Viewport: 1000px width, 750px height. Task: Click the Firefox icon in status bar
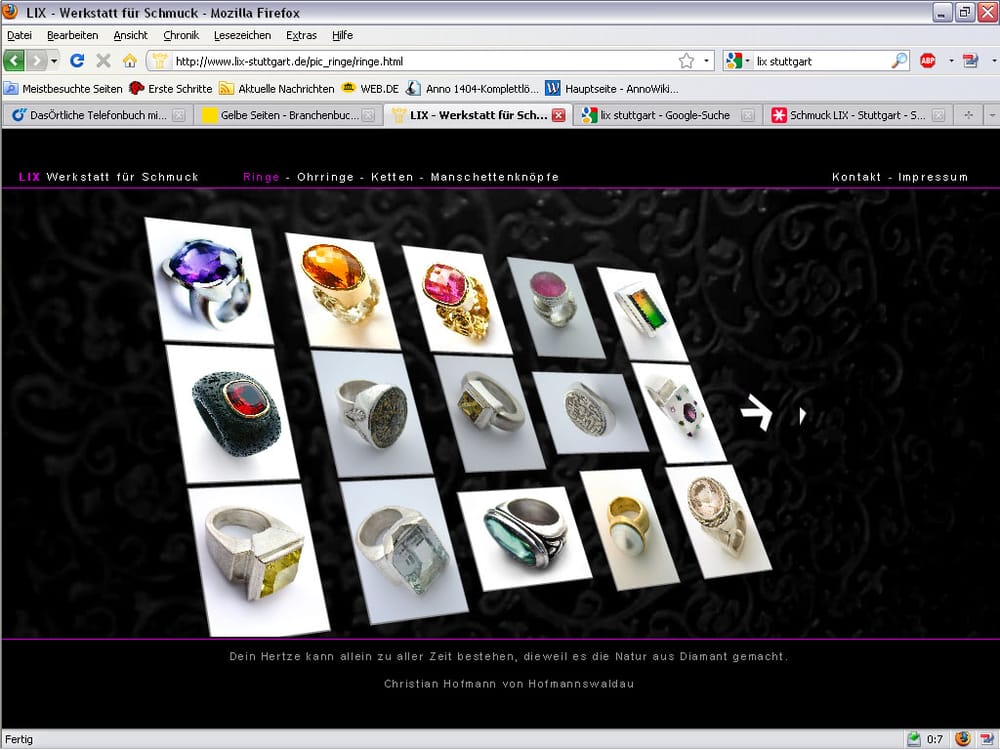click(962, 739)
